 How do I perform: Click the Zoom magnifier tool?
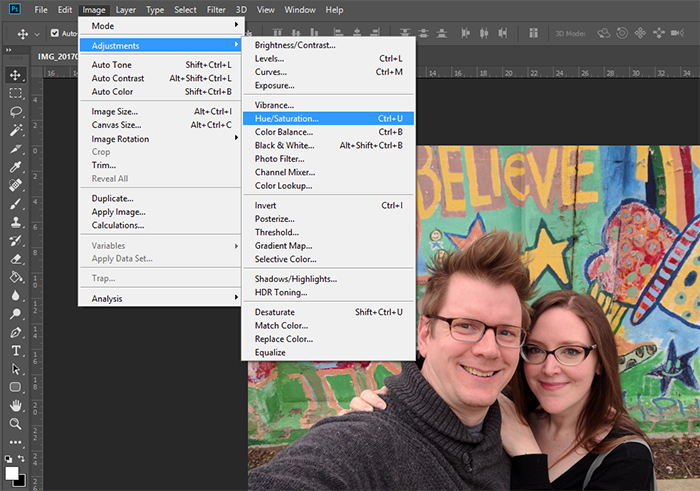click(16, 424)
